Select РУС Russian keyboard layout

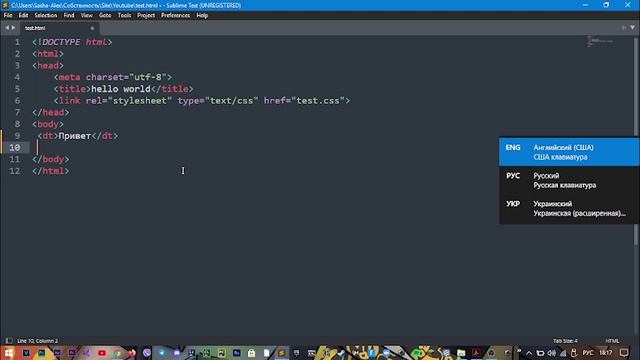point(569,180)
